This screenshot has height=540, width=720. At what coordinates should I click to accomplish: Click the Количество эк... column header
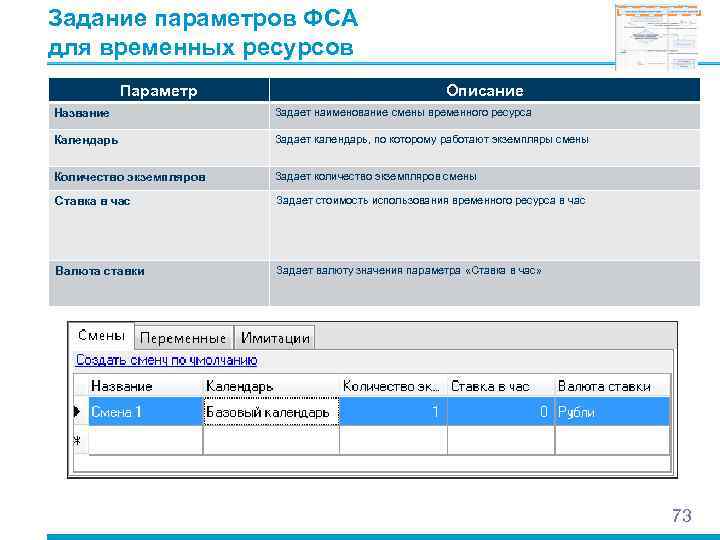[x=393, y=386]
